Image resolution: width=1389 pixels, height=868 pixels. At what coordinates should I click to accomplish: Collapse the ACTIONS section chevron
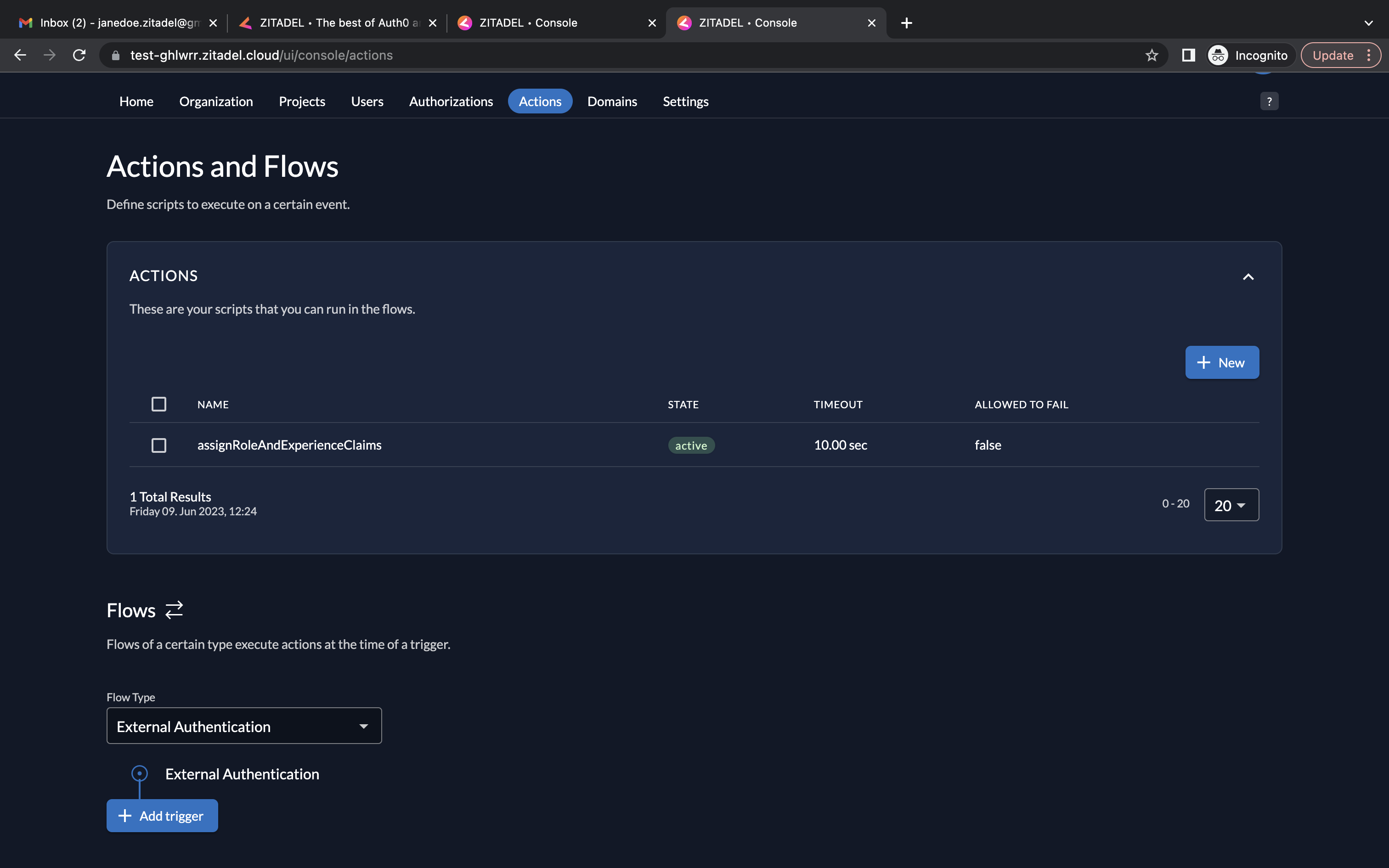1248,276
